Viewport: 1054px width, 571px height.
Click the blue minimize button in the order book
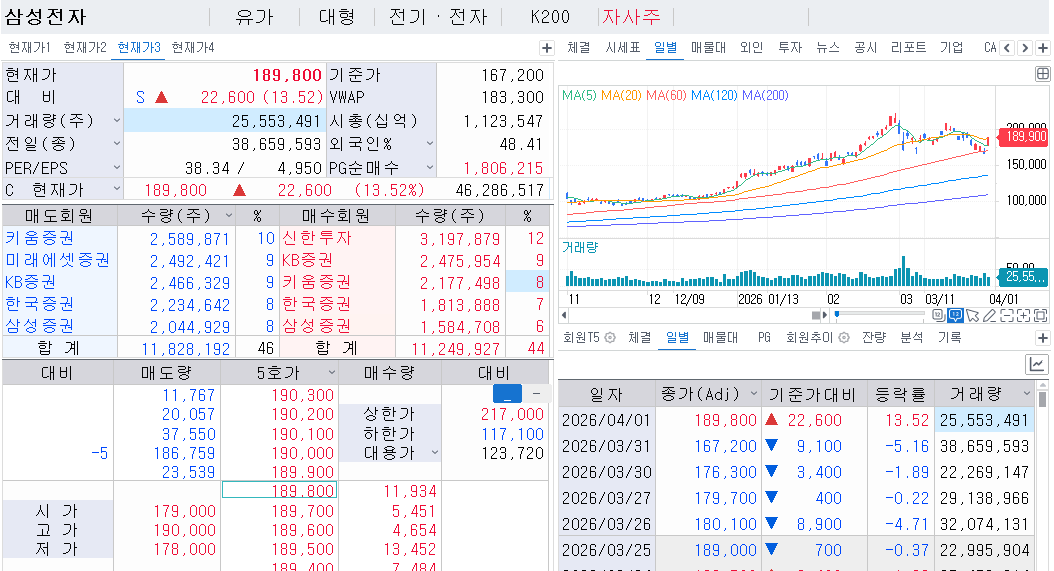click(508, 393)
